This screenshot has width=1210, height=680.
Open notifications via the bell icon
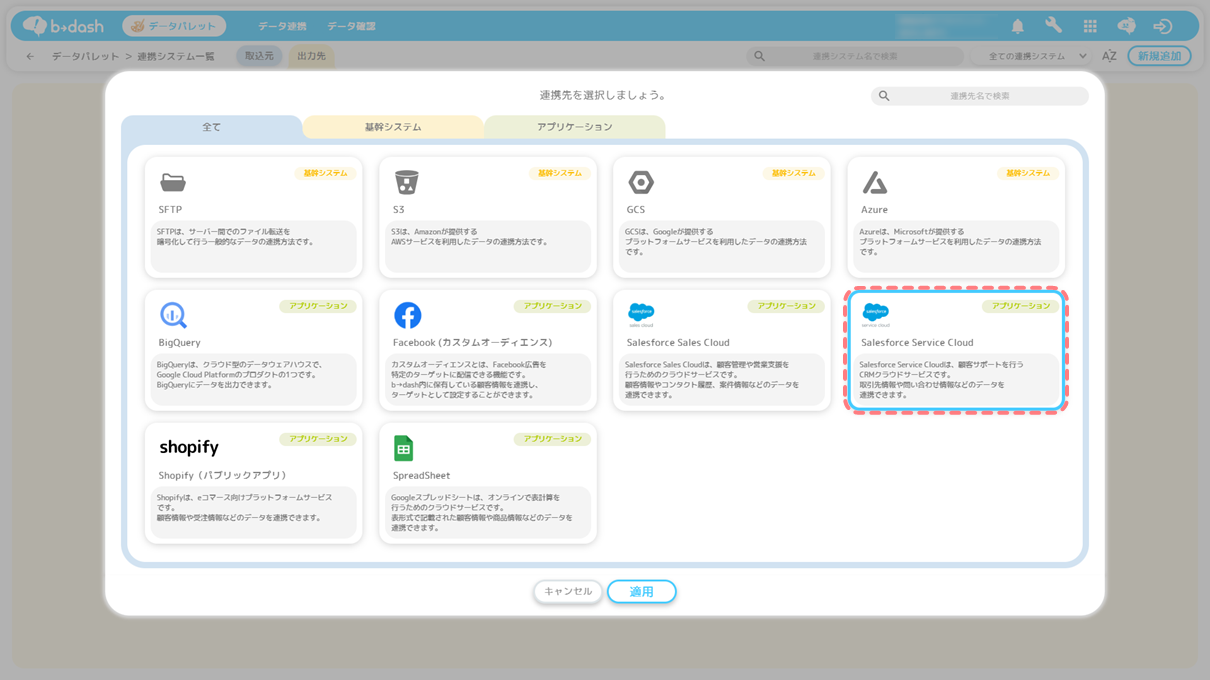pyautogui.click(x=1017, y=26)
